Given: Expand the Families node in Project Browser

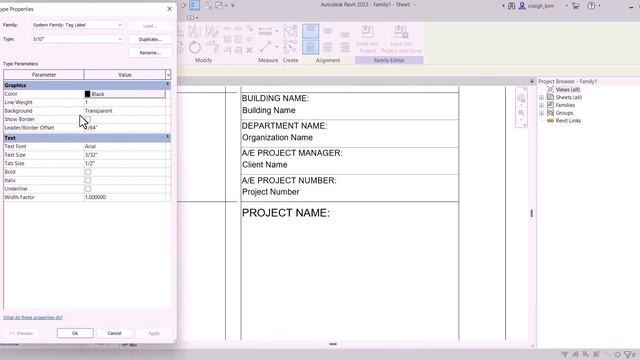Looking at the screenshot, I should point(542,105).
